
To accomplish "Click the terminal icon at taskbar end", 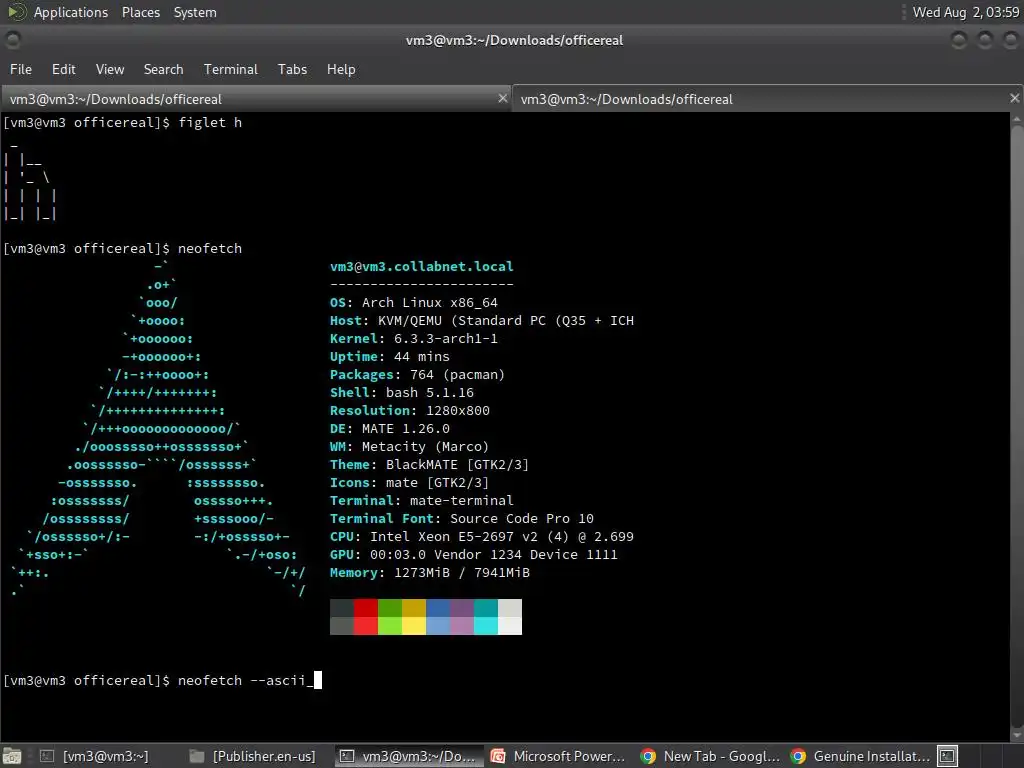I will [x=948, y=756].
